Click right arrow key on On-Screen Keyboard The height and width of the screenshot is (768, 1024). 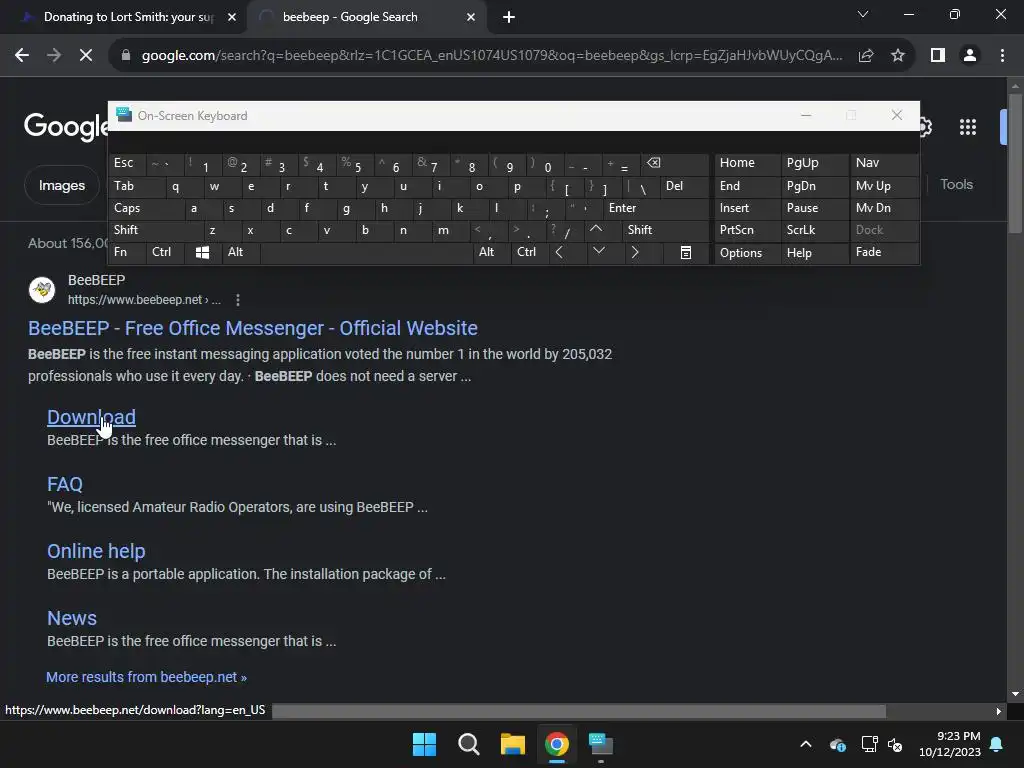(634, 253)
